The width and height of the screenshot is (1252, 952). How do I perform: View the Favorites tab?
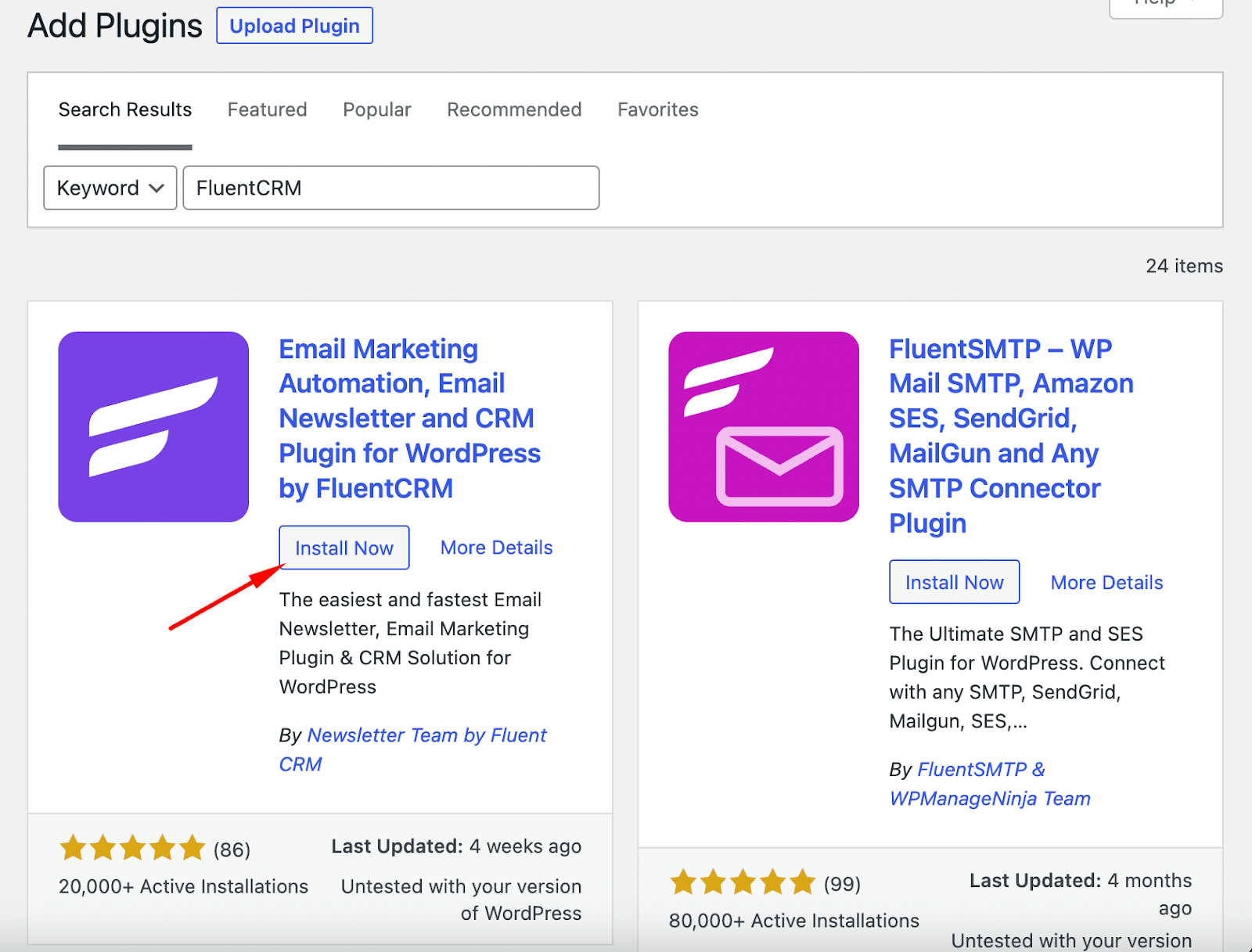coord(658,110)
